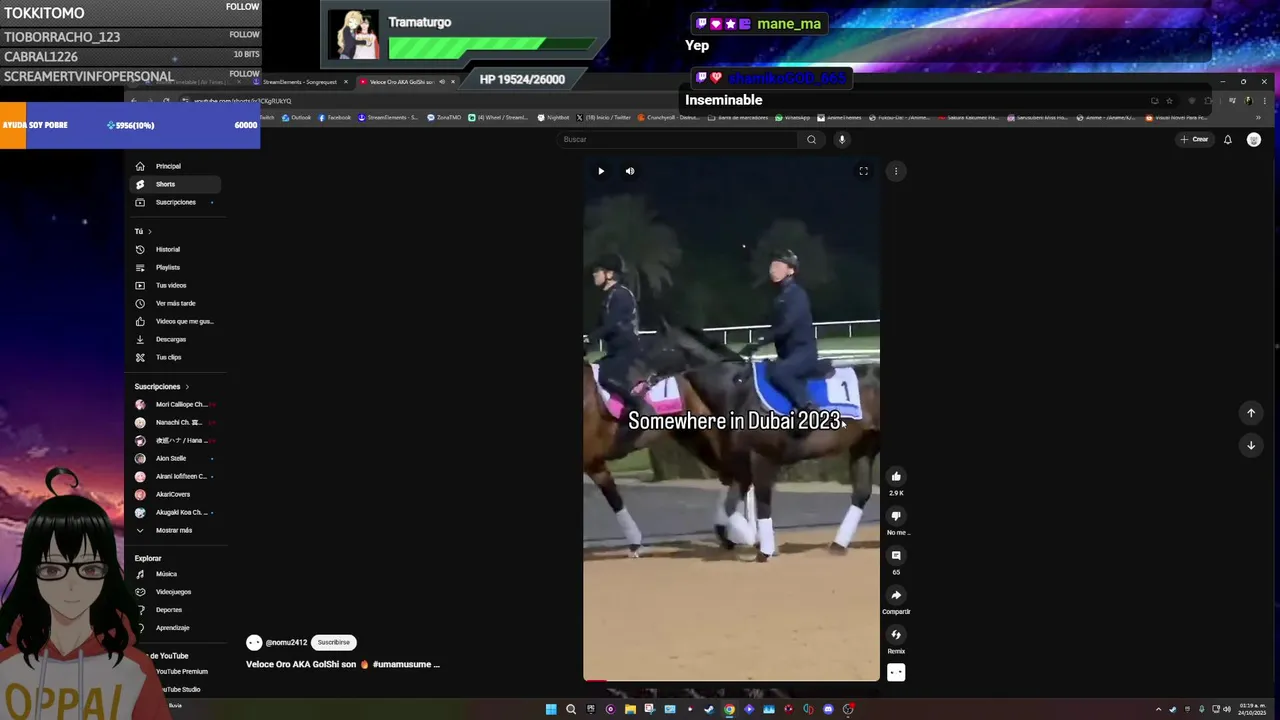Open Nanashi Ch. subscription
This screenshot has height=720, width=1280.
click(x=176, y=422)
